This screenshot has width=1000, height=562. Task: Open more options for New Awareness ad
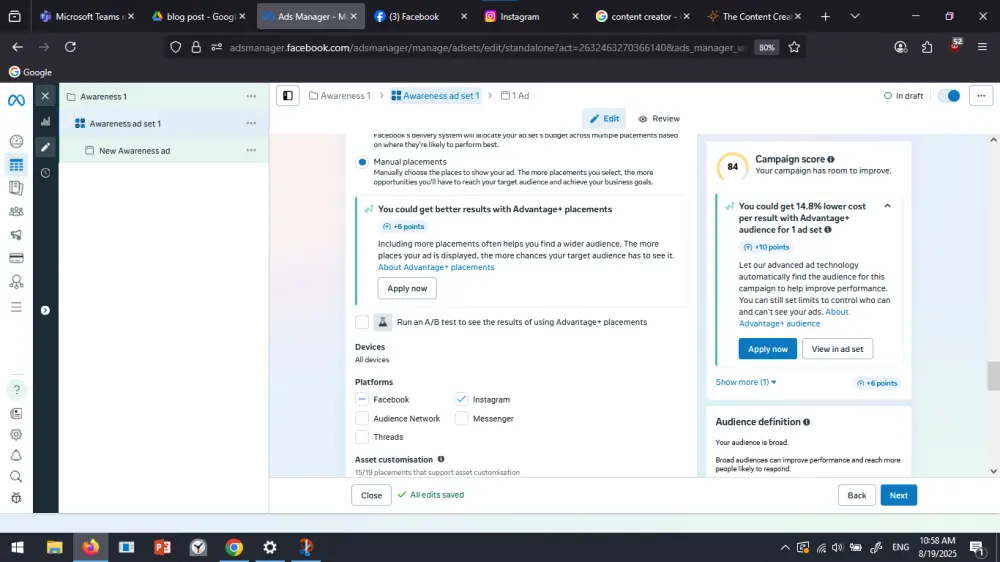251,151
